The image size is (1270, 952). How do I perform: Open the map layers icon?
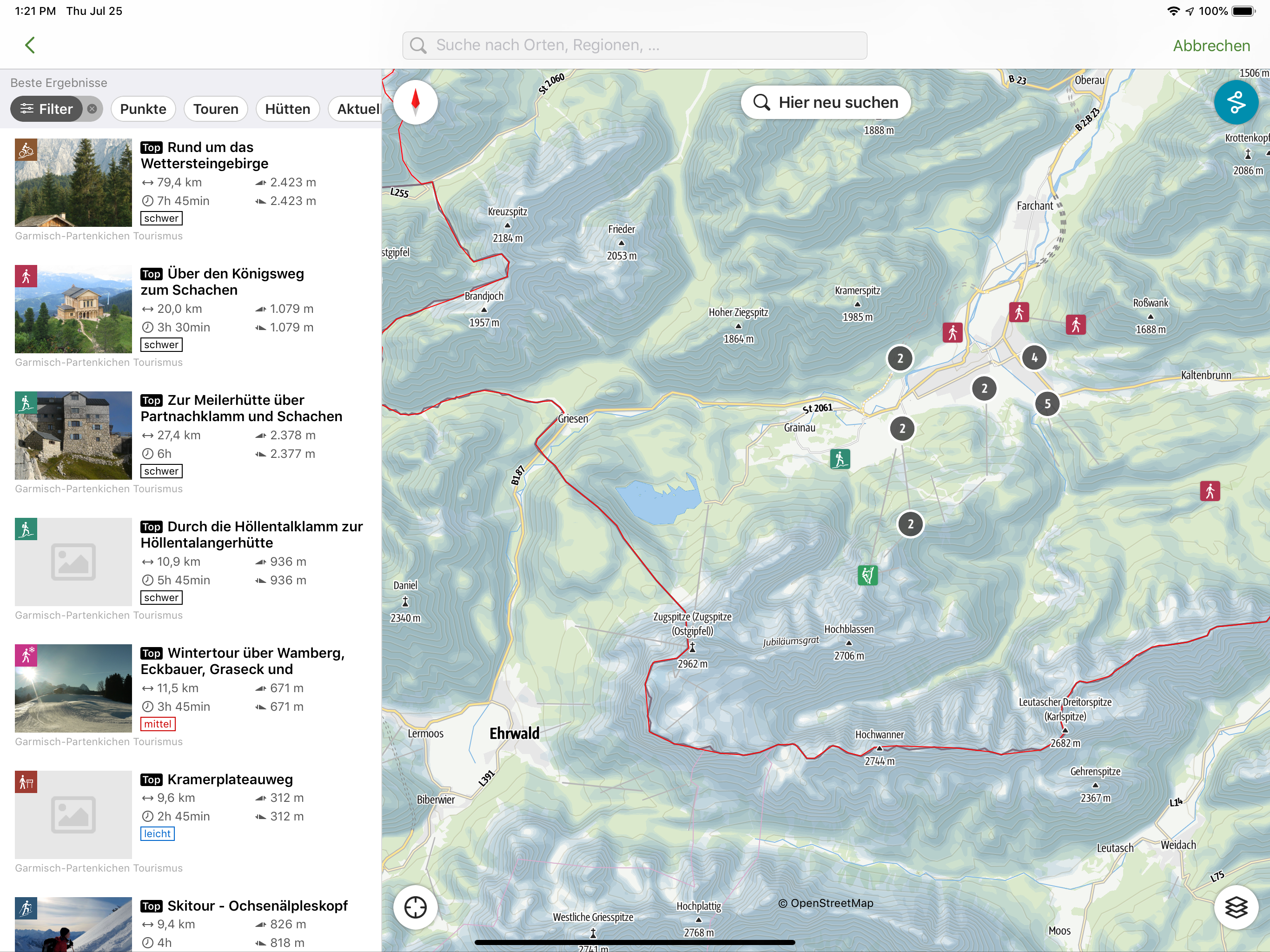tap(1236, 907)
